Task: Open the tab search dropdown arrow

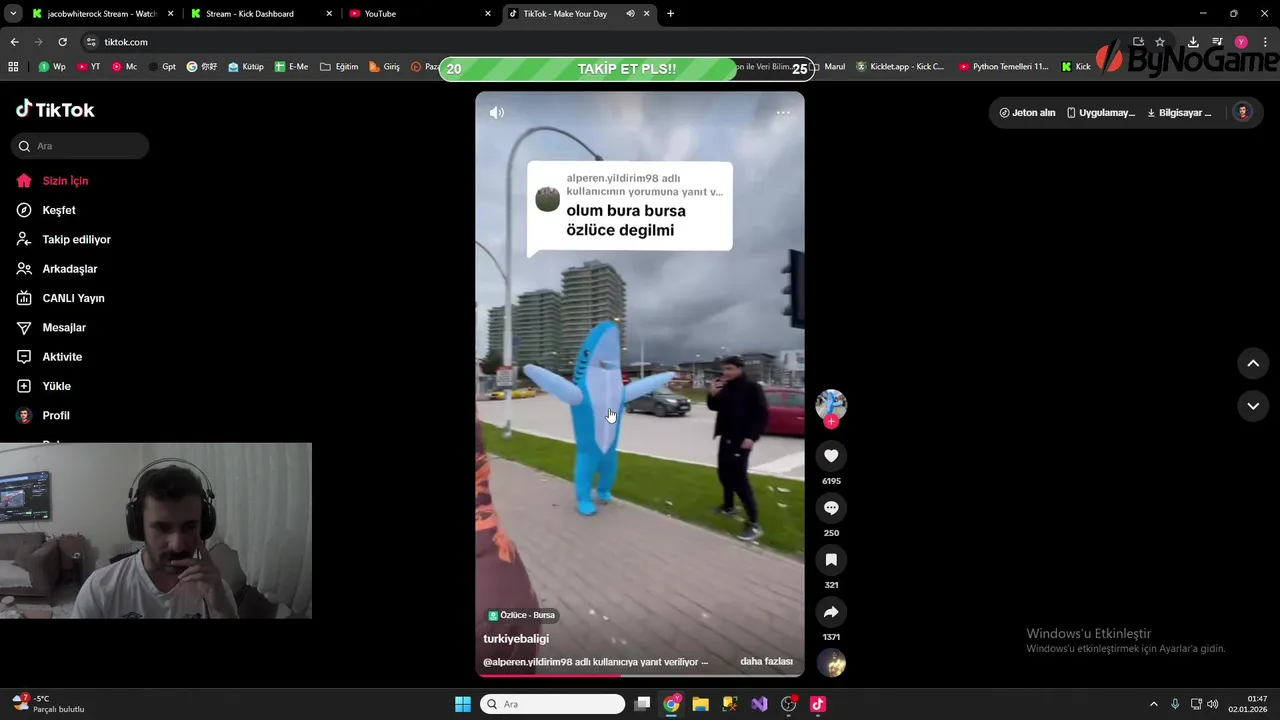Action: (x=13, y=14)
